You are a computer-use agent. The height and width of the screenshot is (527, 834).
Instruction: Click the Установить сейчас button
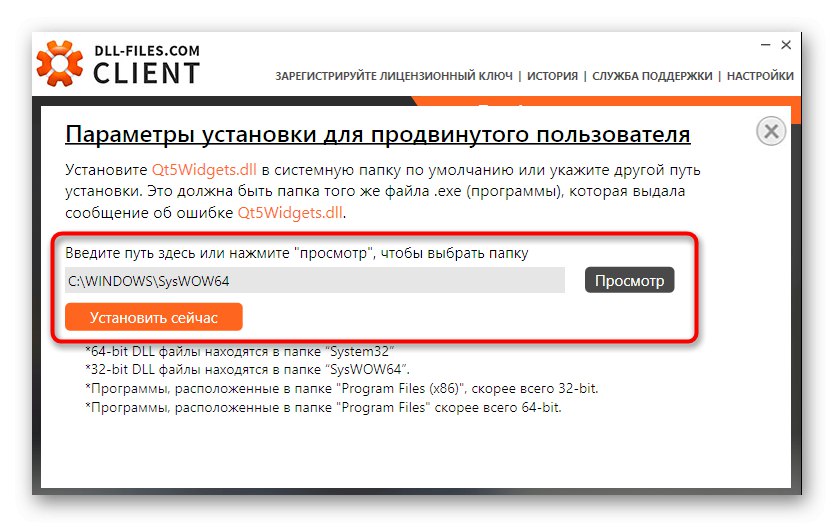point(154,317)
